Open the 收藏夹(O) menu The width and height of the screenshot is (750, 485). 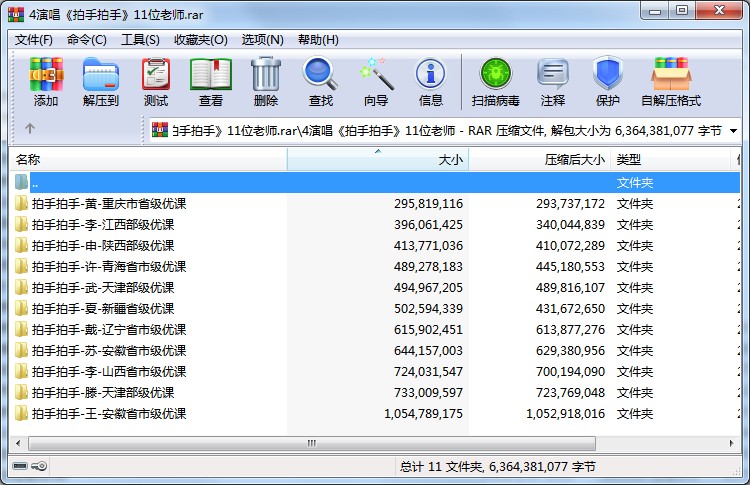[x=200, y=40]
